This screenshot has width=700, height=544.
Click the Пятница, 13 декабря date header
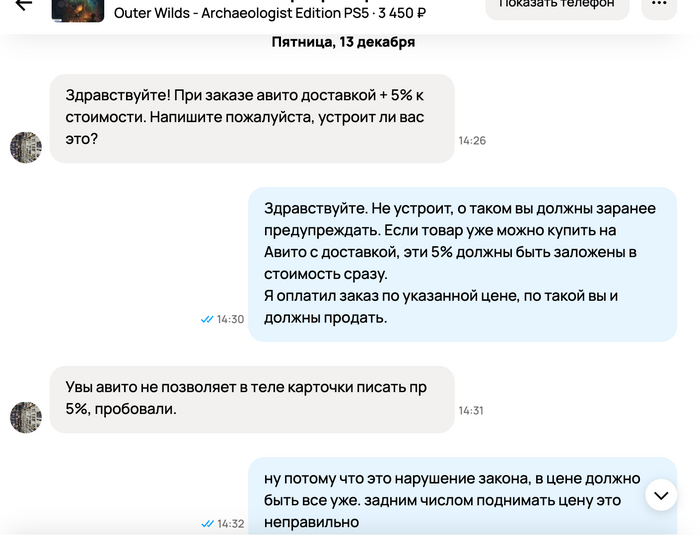343,42
